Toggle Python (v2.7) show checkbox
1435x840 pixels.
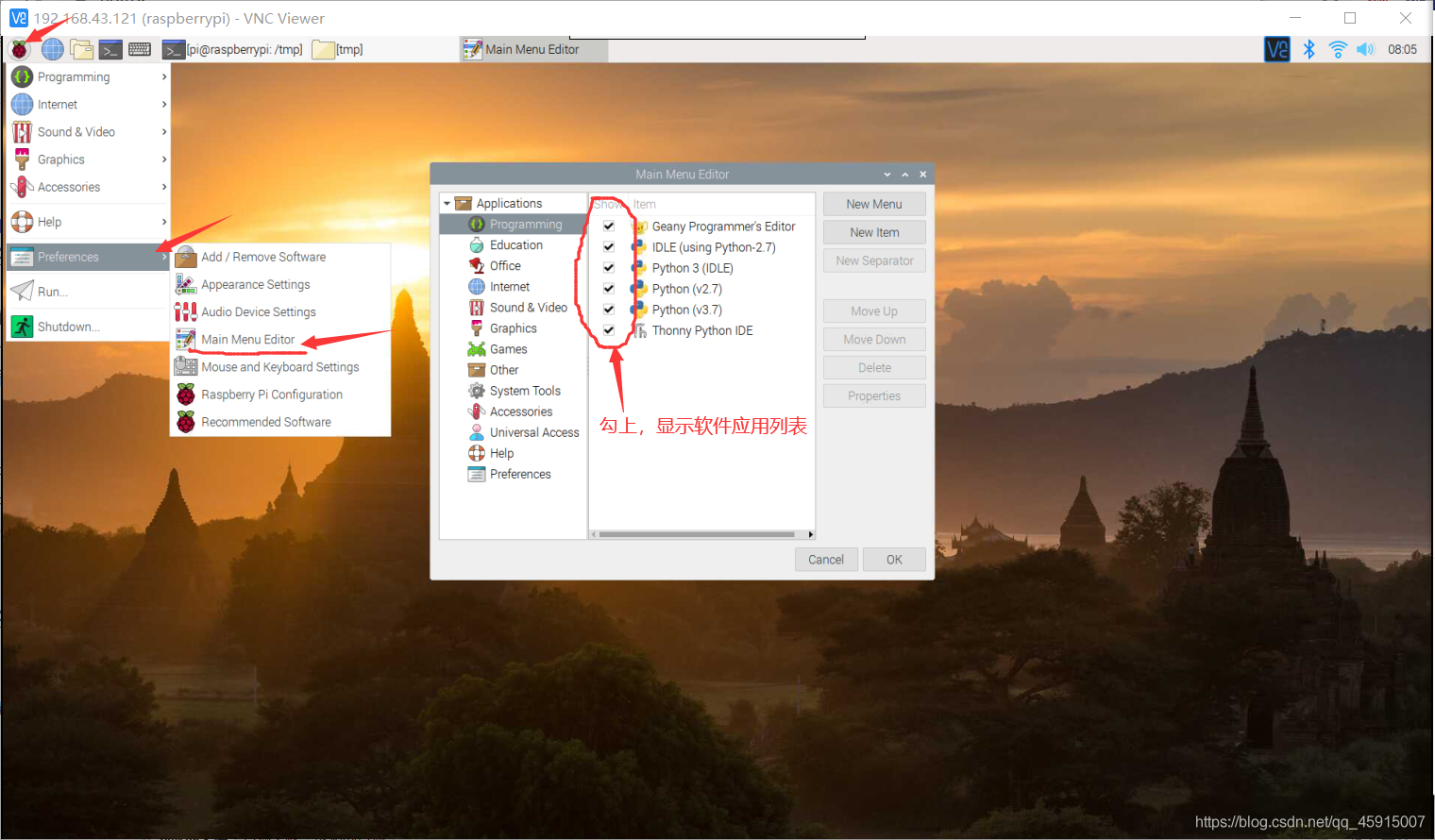coord(609,289)
